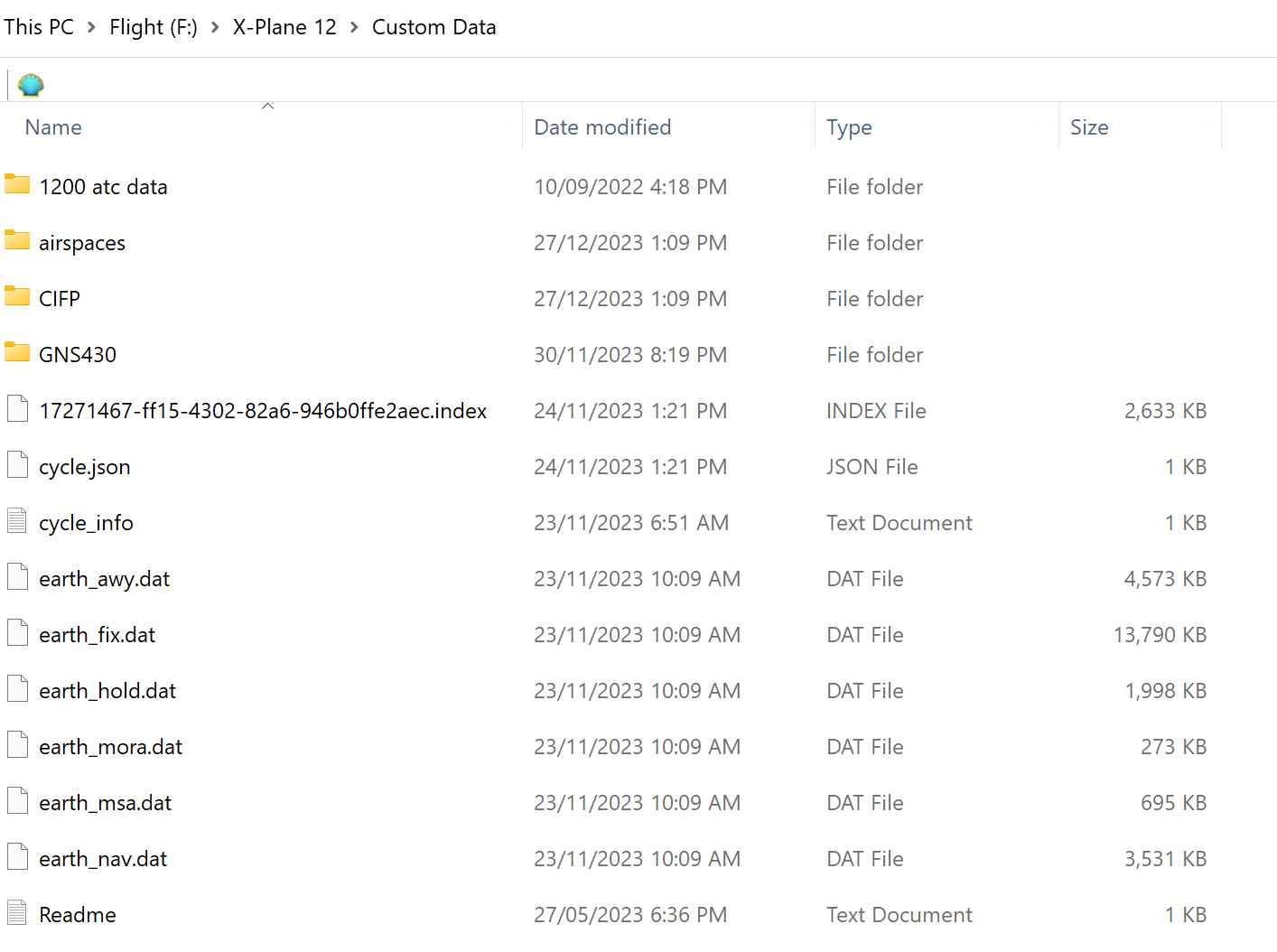
Task: Select the 1200 atc data folder icon
Action: [x=17, y=185]
